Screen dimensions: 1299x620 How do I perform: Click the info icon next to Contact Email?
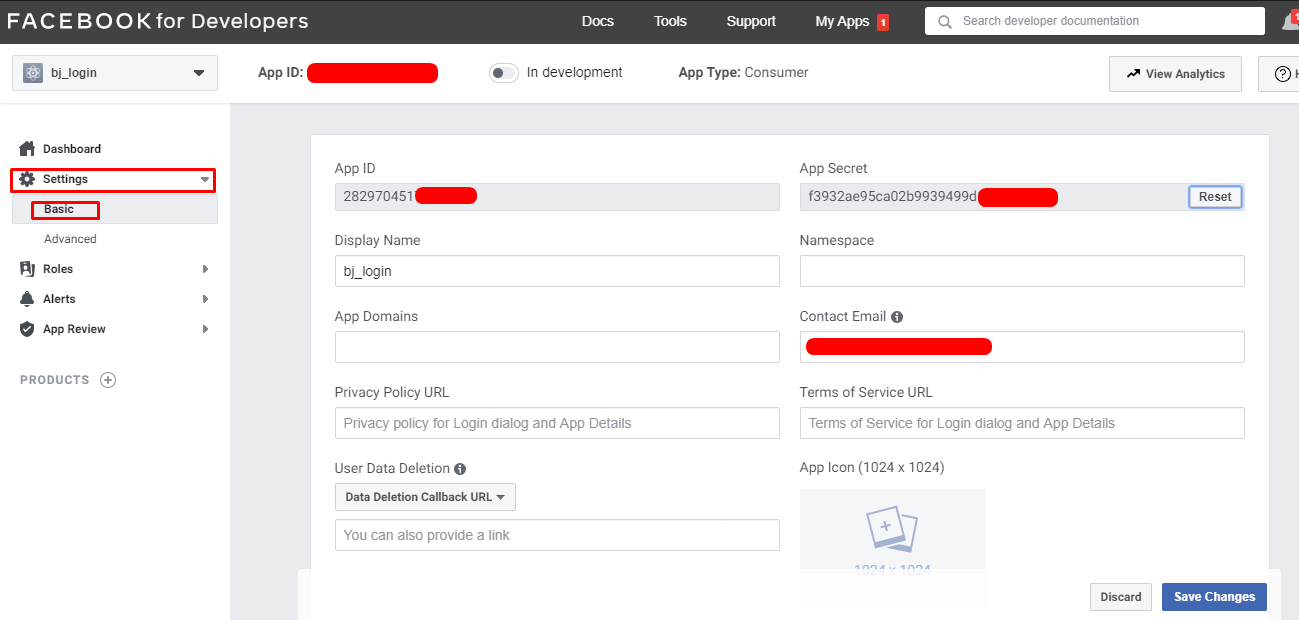click(x=897, y=316)
